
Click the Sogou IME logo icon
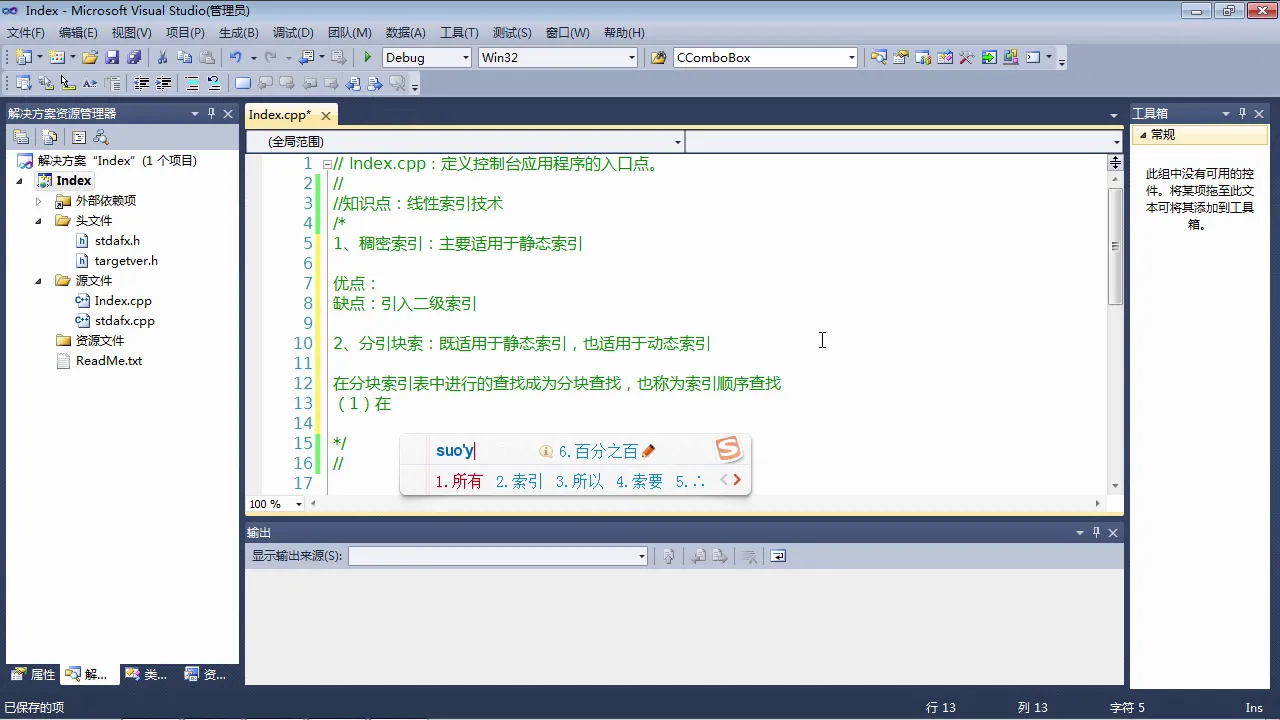pos(729,450)
